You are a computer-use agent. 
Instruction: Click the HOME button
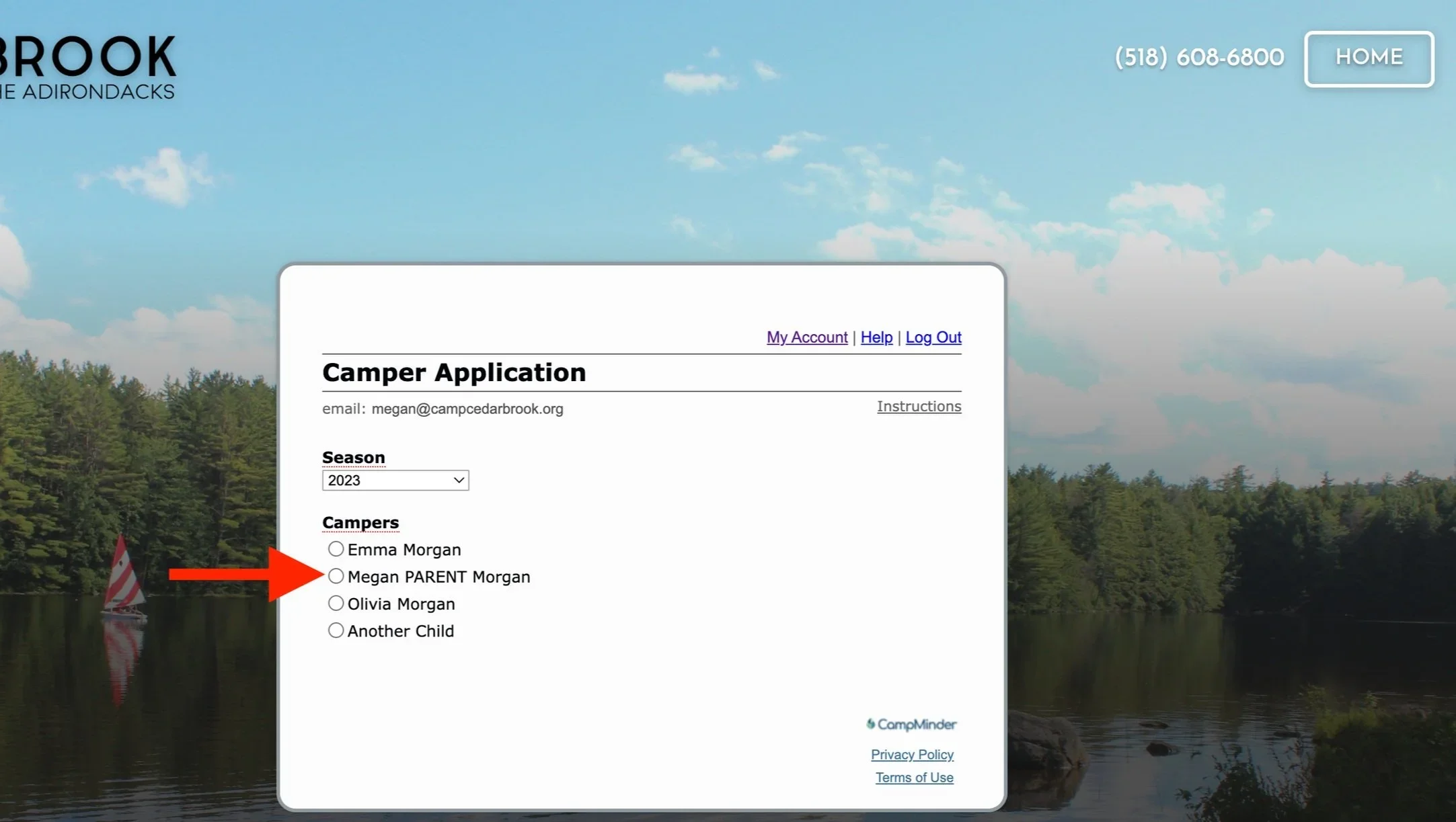1369,58
